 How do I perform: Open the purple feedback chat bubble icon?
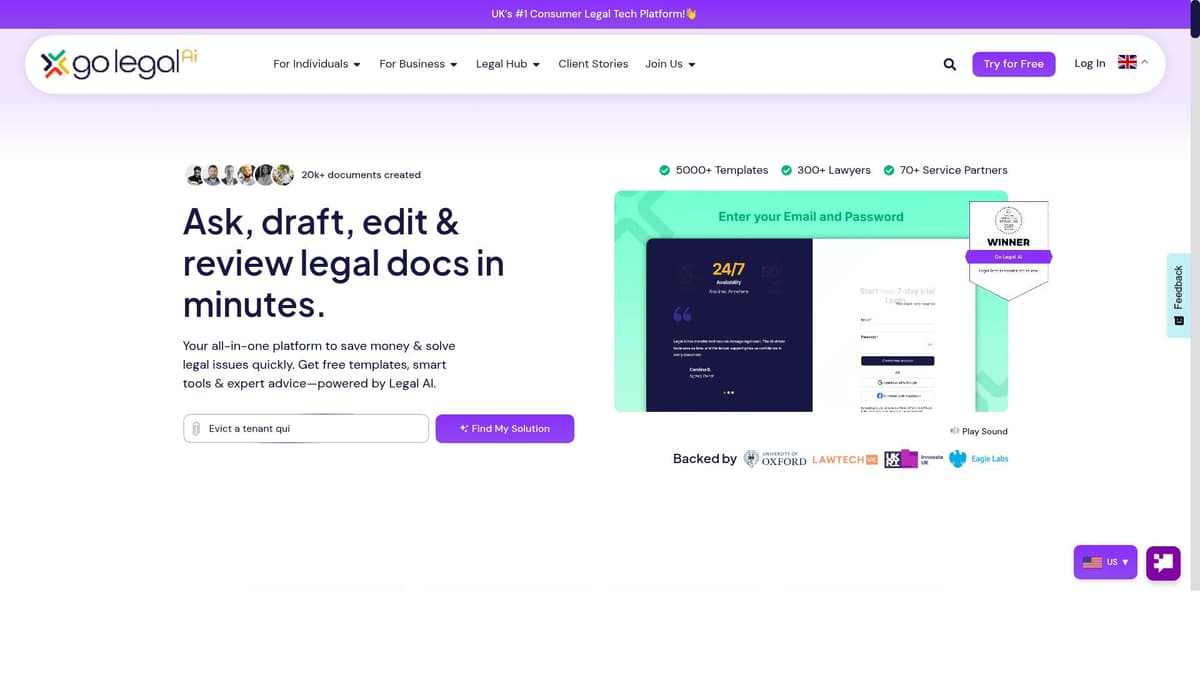pos(1162,562)
